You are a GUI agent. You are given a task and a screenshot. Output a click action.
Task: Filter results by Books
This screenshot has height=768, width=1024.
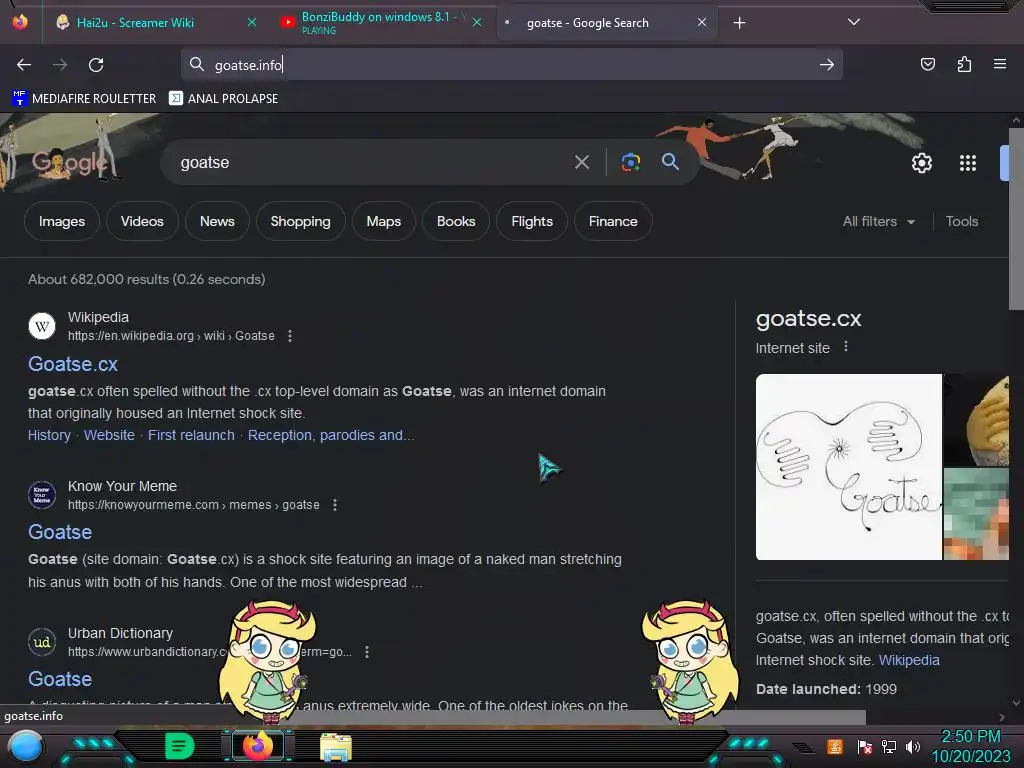(x=456, y=221)
